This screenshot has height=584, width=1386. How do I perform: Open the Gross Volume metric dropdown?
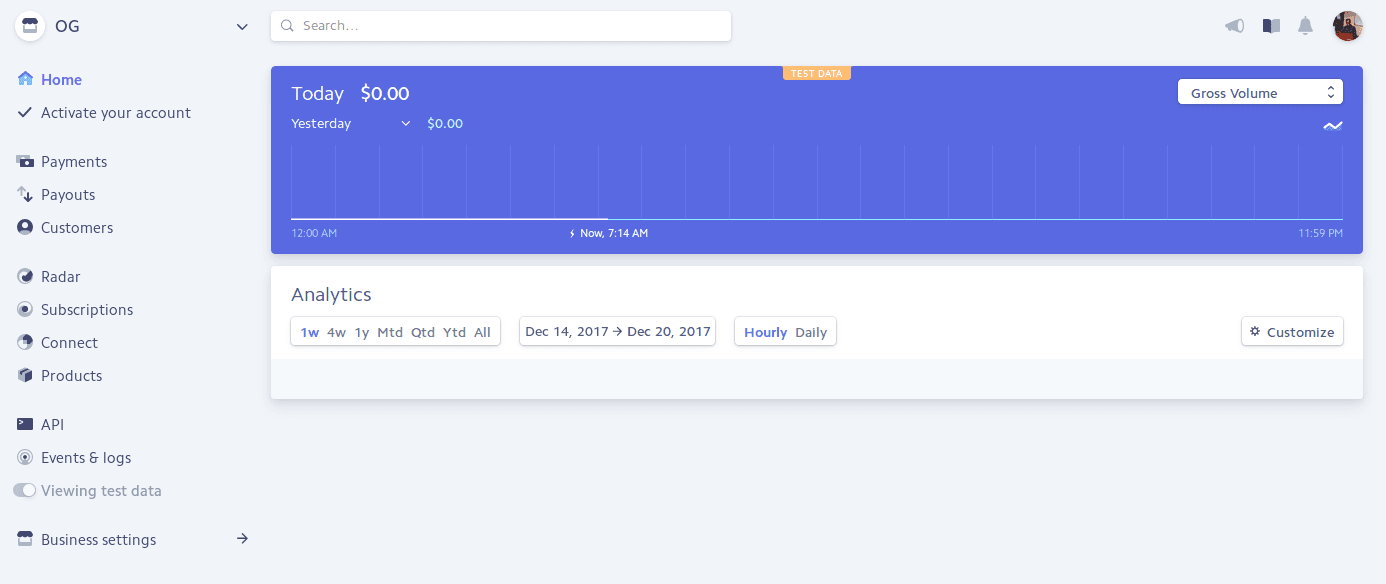[x=1260, y=91]
